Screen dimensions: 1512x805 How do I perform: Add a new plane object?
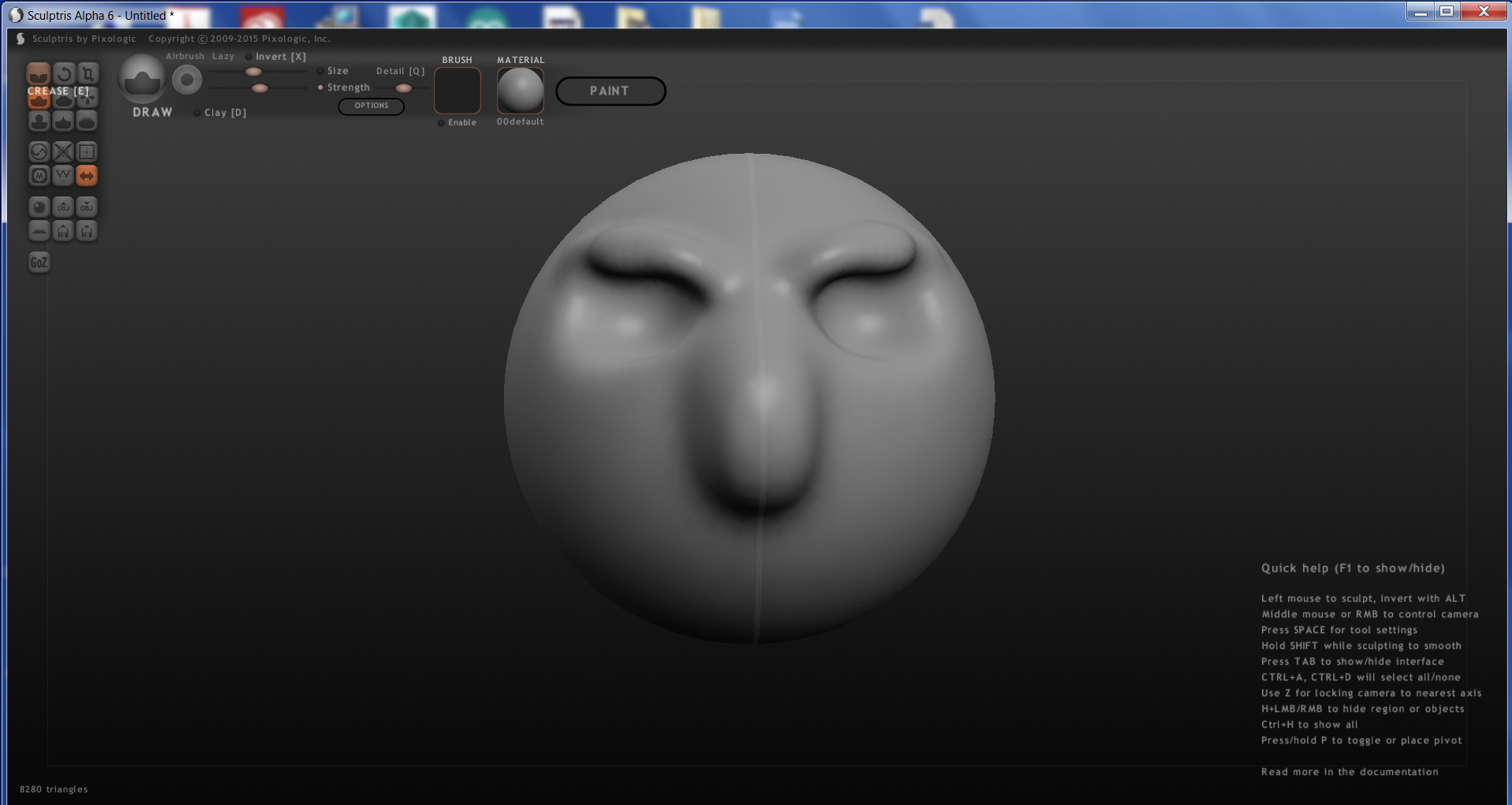[x=39, y=230]
